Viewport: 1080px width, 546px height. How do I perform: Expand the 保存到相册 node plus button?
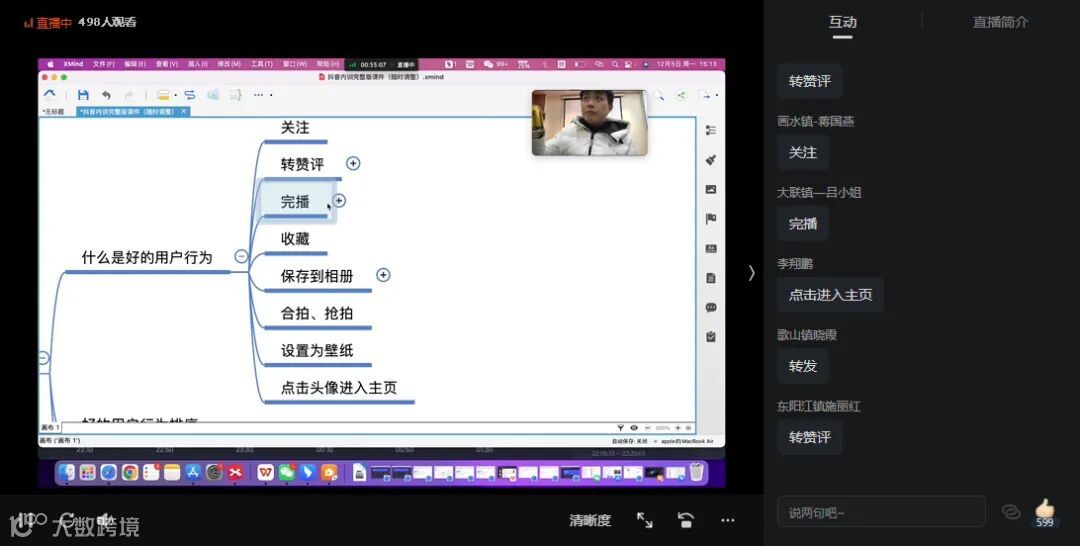tap(383, 275)
